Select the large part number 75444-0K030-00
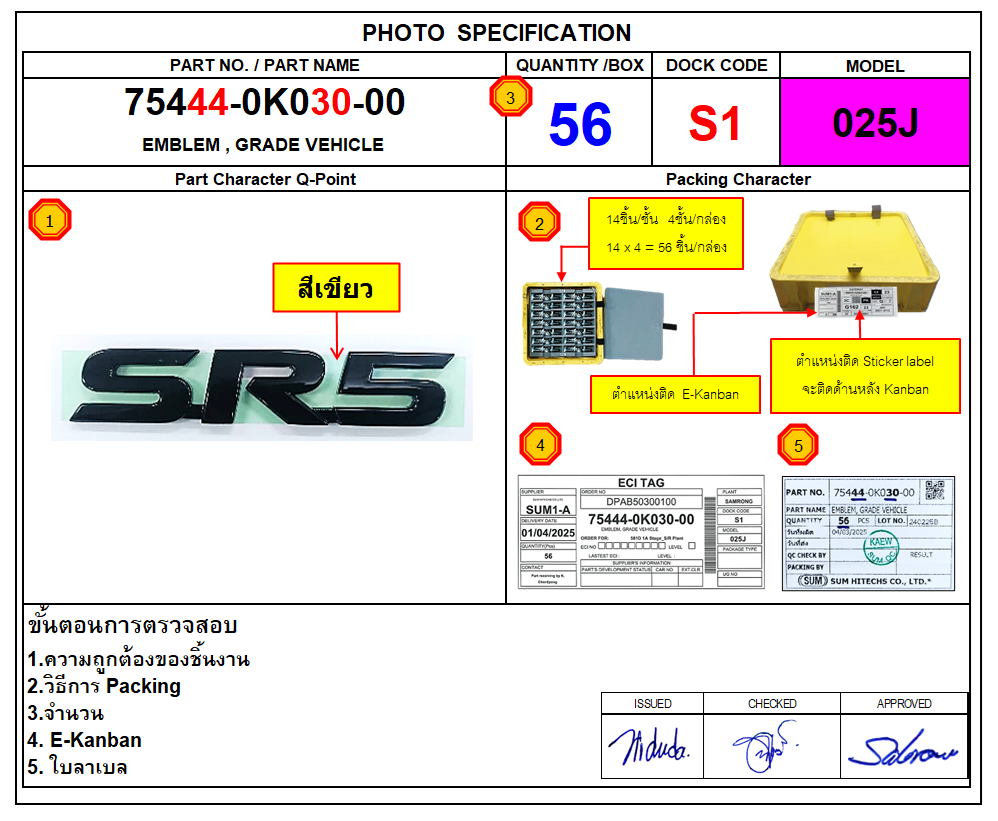Viewport: 998px width, 821px height. coord(264,102)
